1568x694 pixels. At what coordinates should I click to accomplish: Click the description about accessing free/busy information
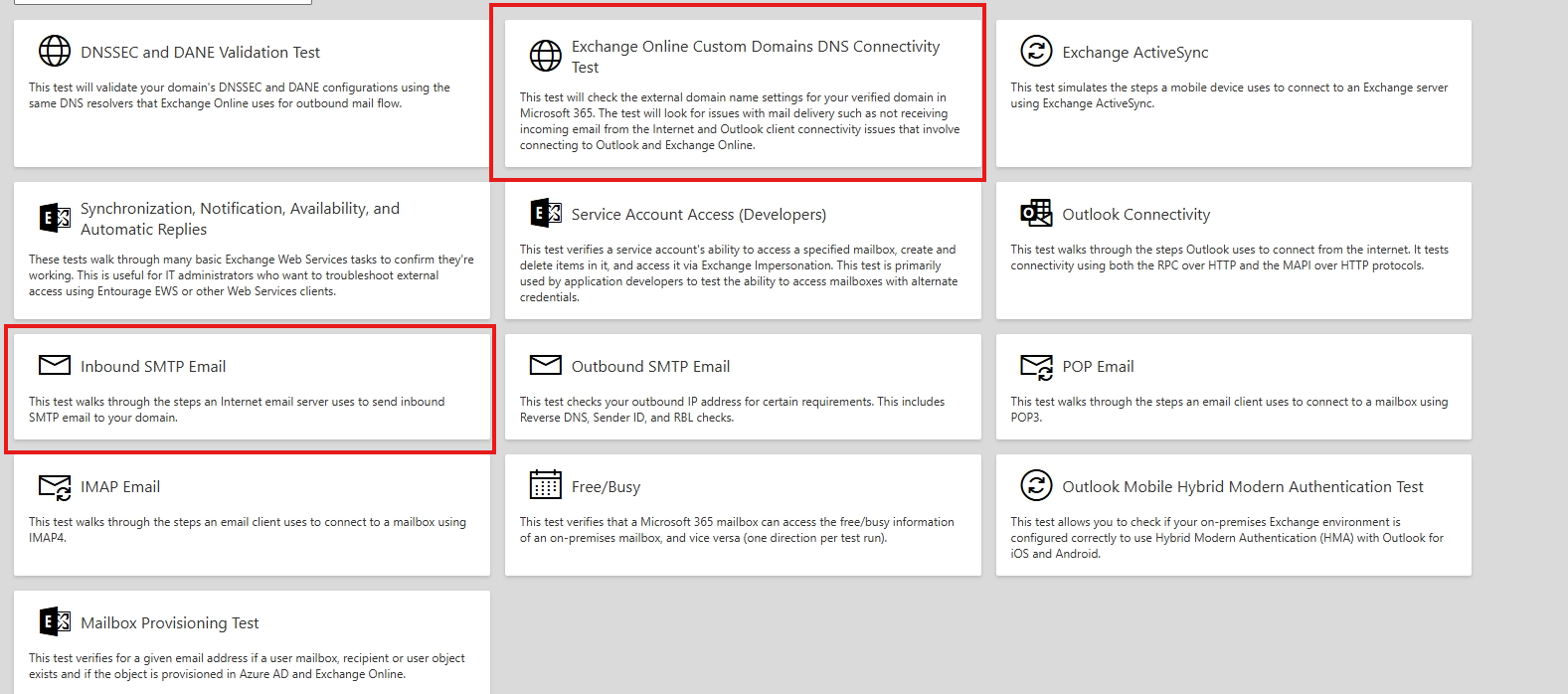[737, 530]
